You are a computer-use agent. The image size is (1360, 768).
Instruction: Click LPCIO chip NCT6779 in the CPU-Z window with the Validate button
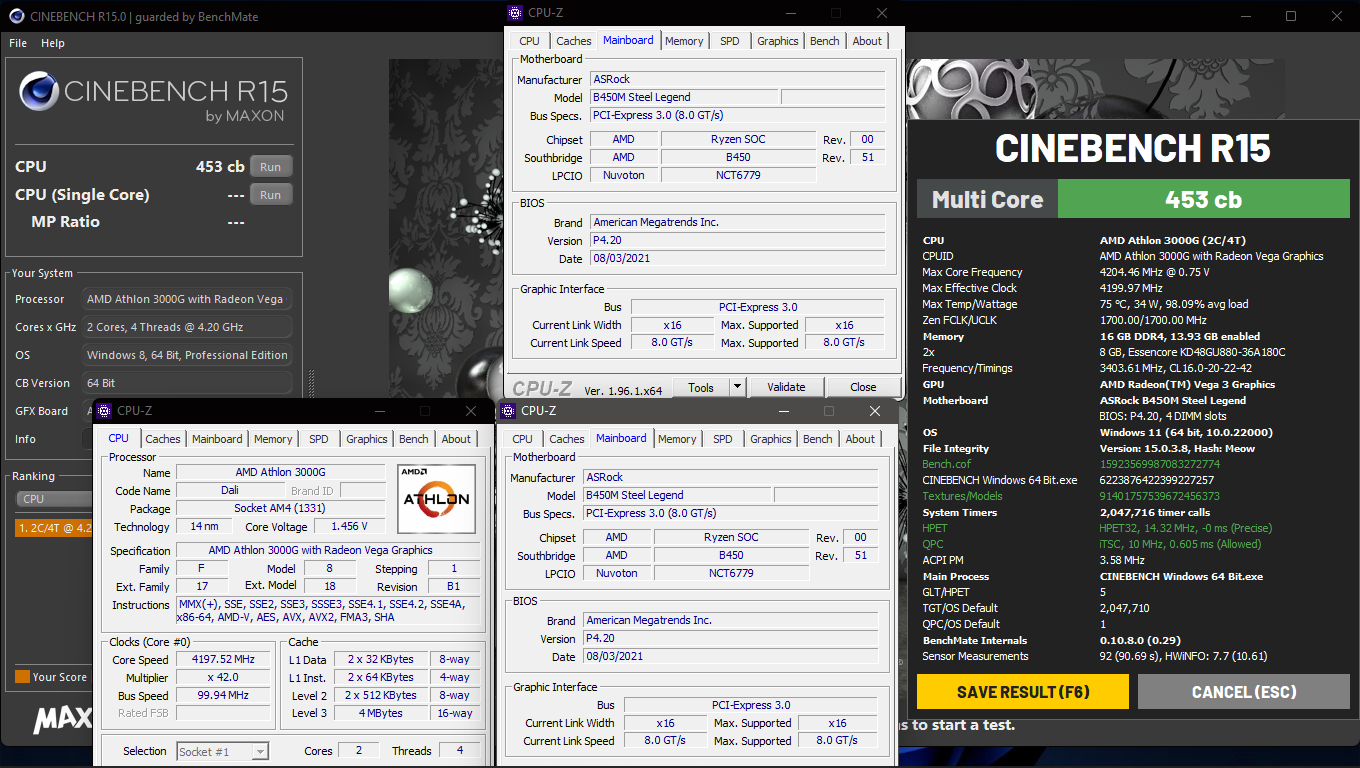pyautogui.click(x=738, y=175)
